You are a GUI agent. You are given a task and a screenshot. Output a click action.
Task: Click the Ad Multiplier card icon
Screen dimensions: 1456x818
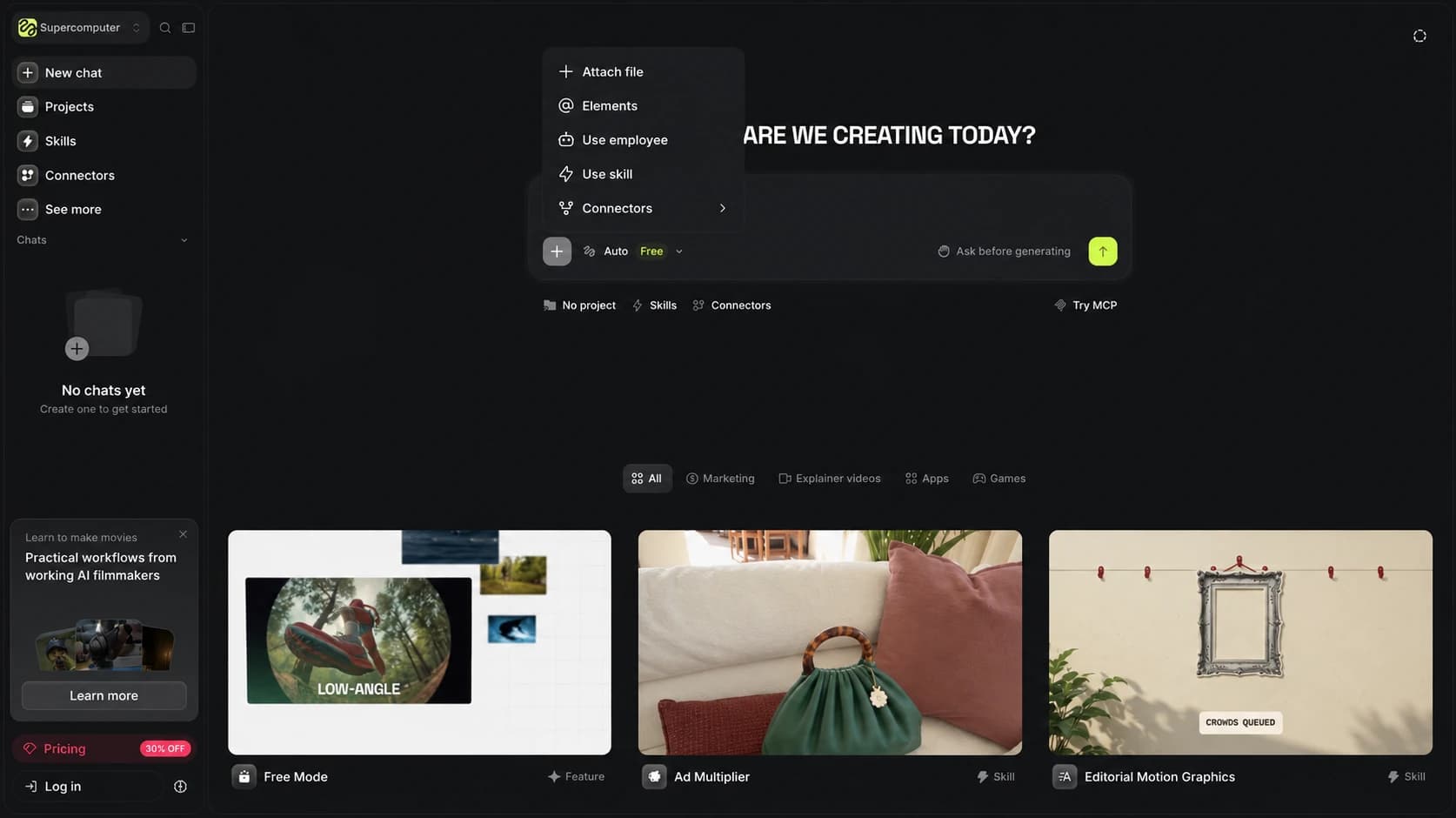point(654,777)
